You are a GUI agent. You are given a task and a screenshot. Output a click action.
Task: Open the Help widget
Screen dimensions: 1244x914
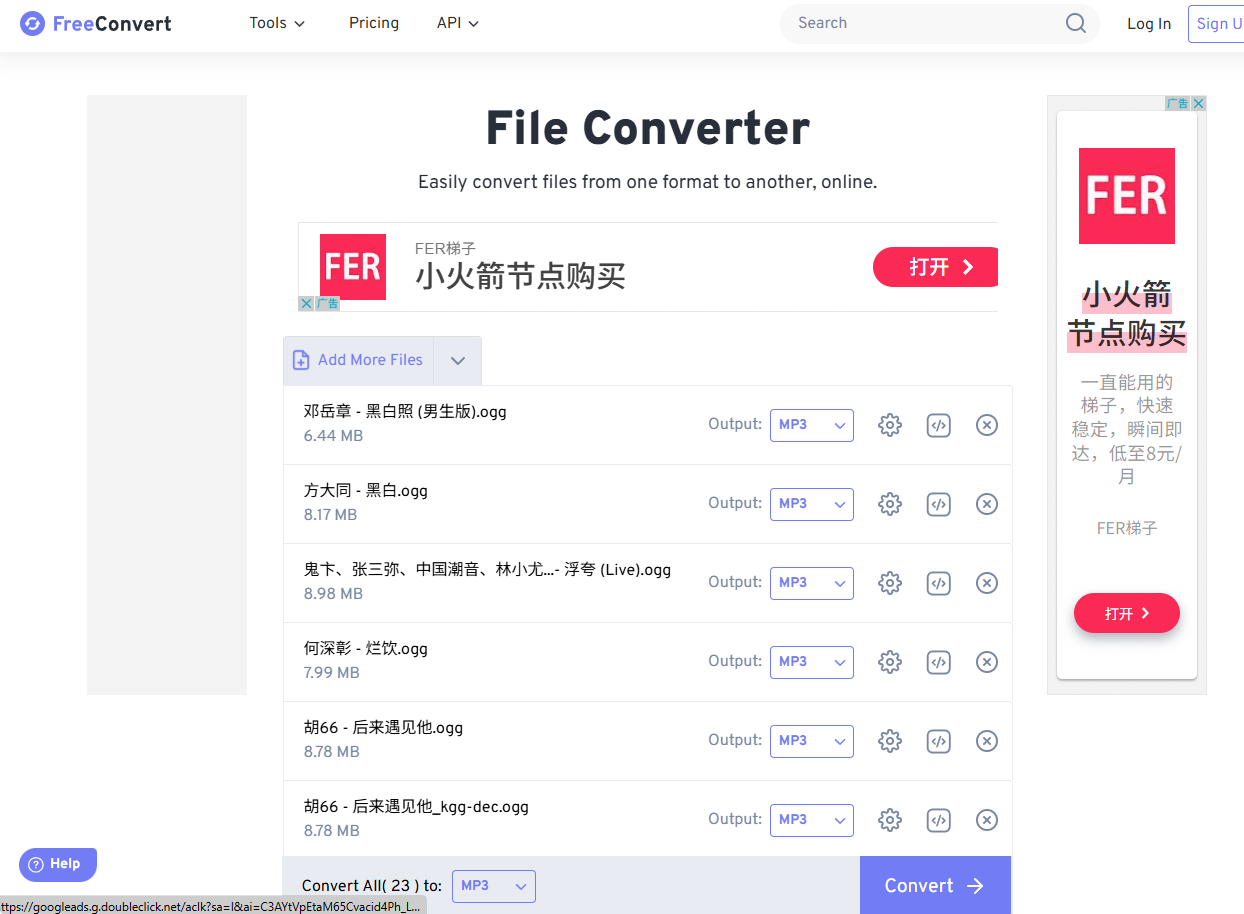click(x=58, y=864)
